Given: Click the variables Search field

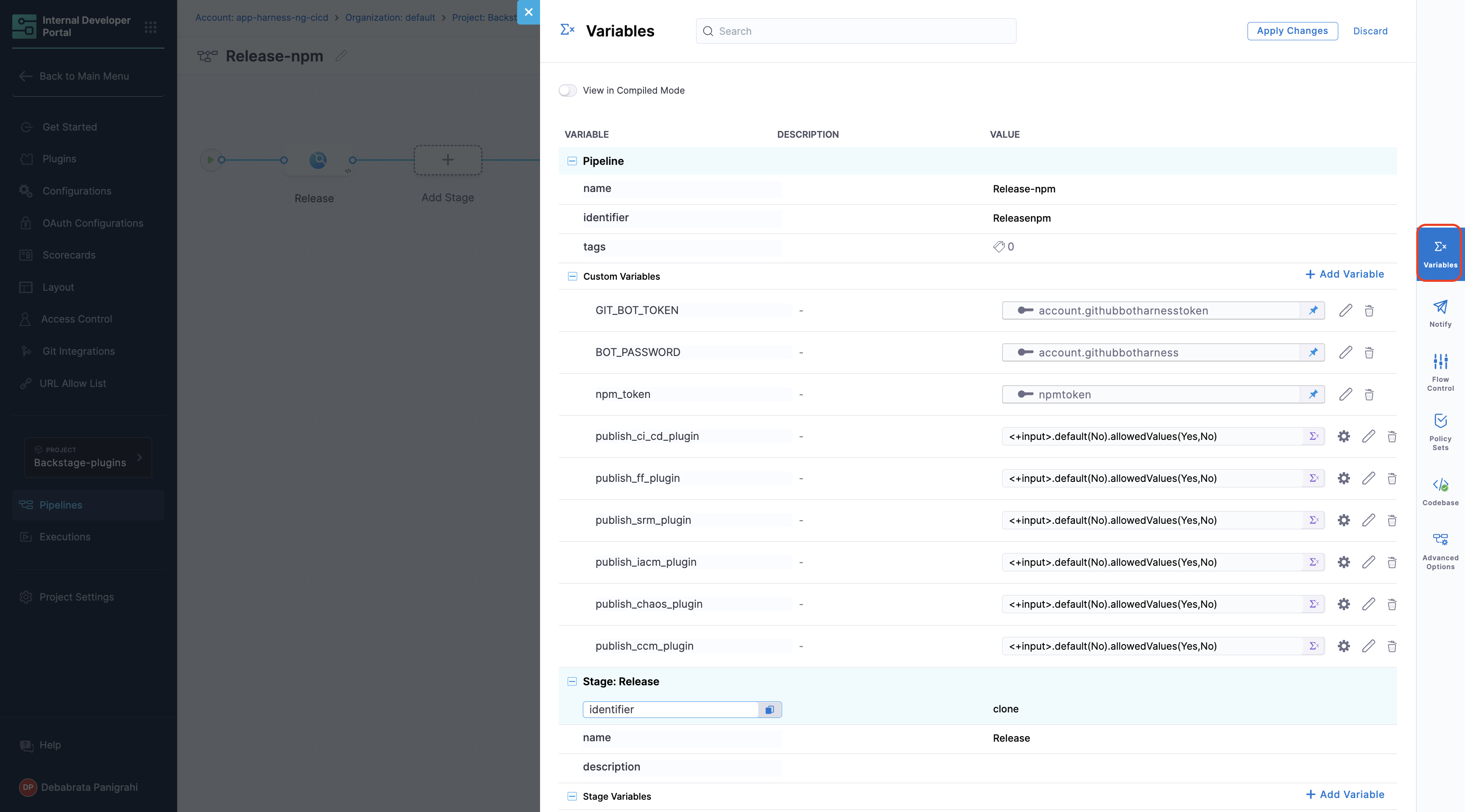Looking at the screenshot, I should [x=855, y=31].
